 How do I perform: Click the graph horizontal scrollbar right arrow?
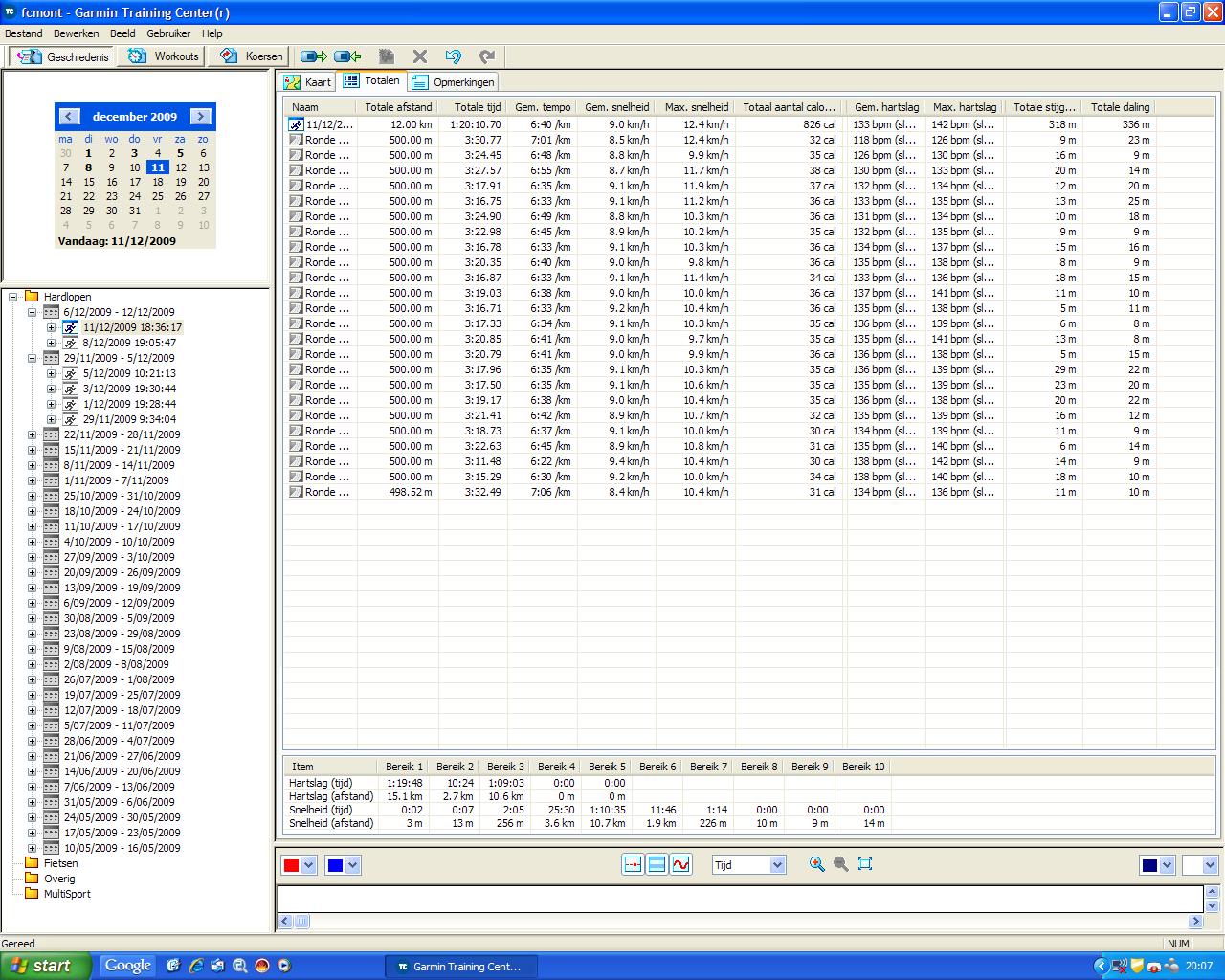[x=1196, y=922]
